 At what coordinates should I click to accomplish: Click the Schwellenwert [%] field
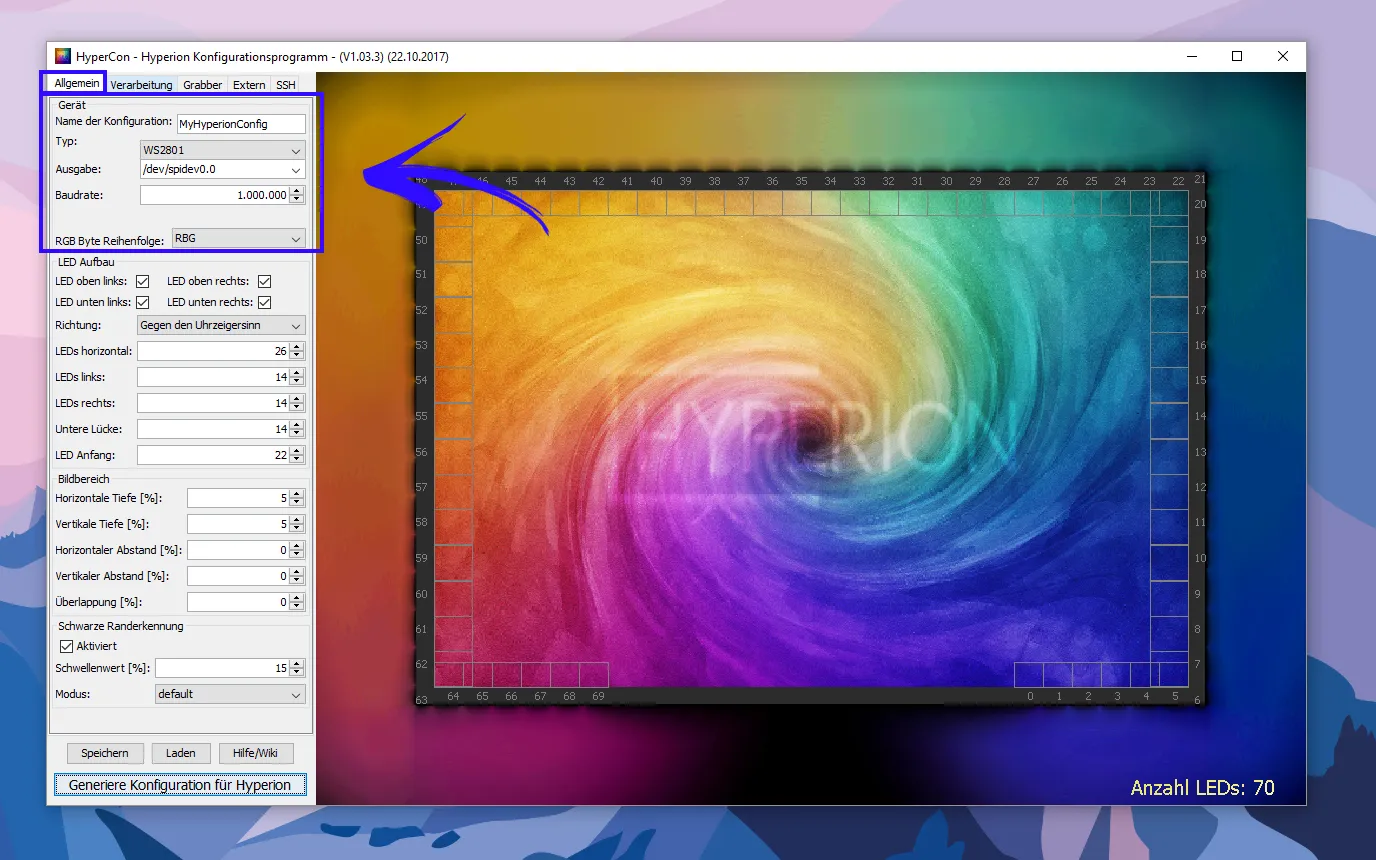[222, 668]
